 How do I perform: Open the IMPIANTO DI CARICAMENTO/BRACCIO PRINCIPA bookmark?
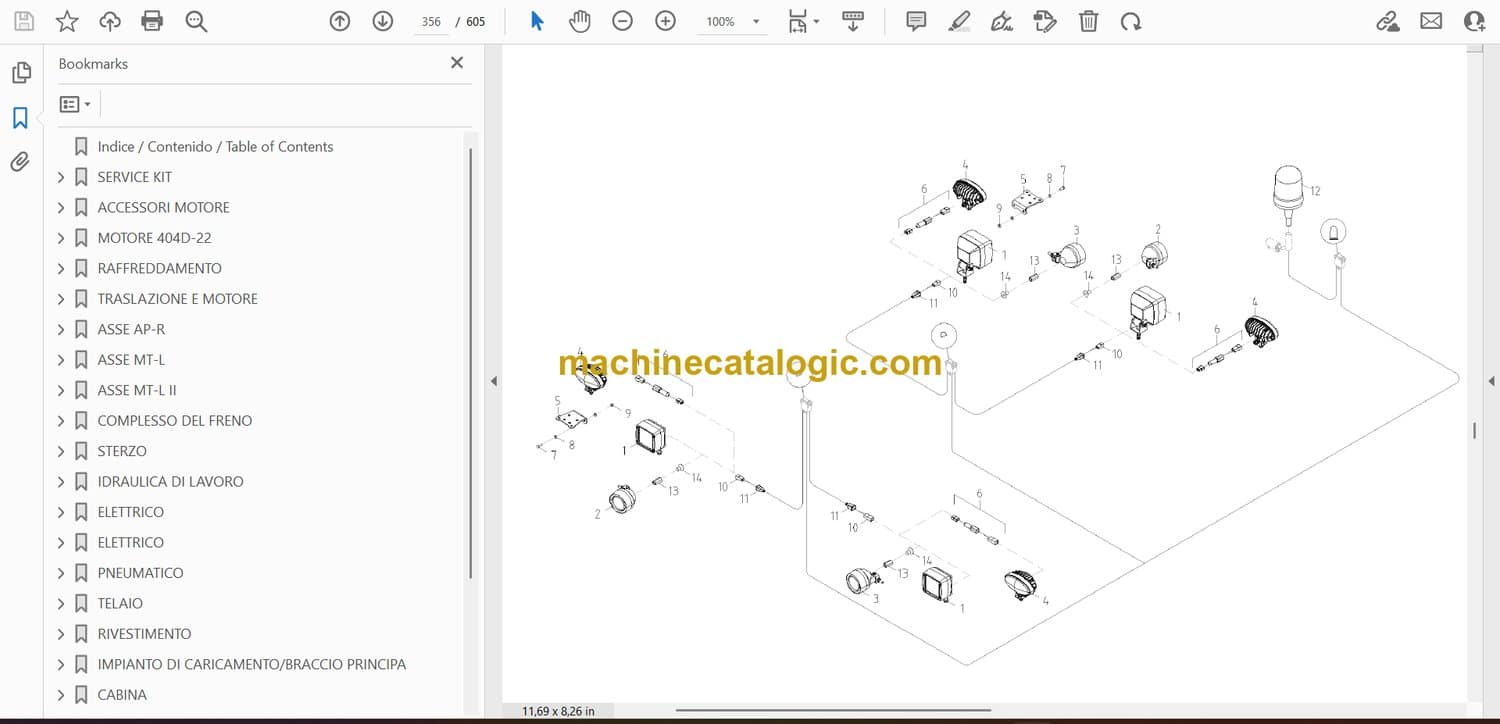pyautogui.click(x=251, y=664)
